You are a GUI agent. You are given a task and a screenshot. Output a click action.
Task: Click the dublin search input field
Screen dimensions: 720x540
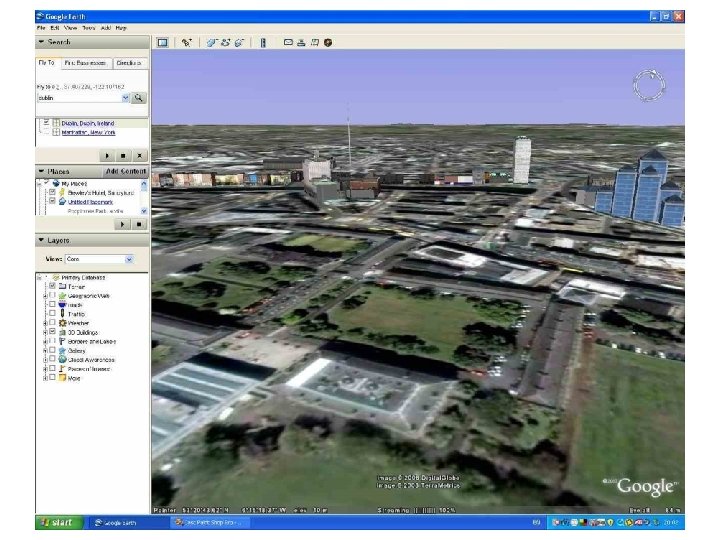79,98
